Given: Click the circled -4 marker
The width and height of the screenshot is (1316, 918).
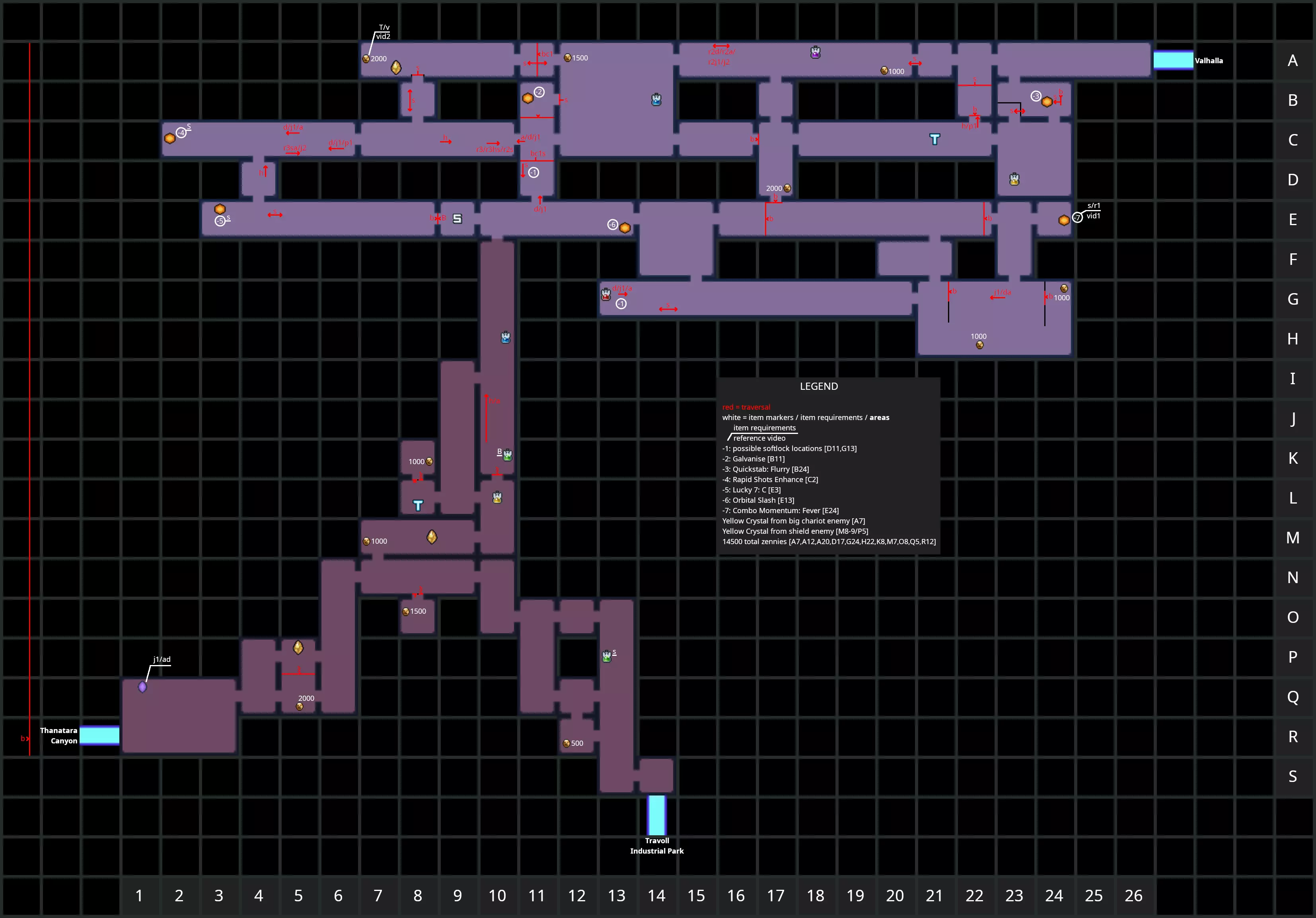Looking at the screenshot, I should [x=181, y=133].
